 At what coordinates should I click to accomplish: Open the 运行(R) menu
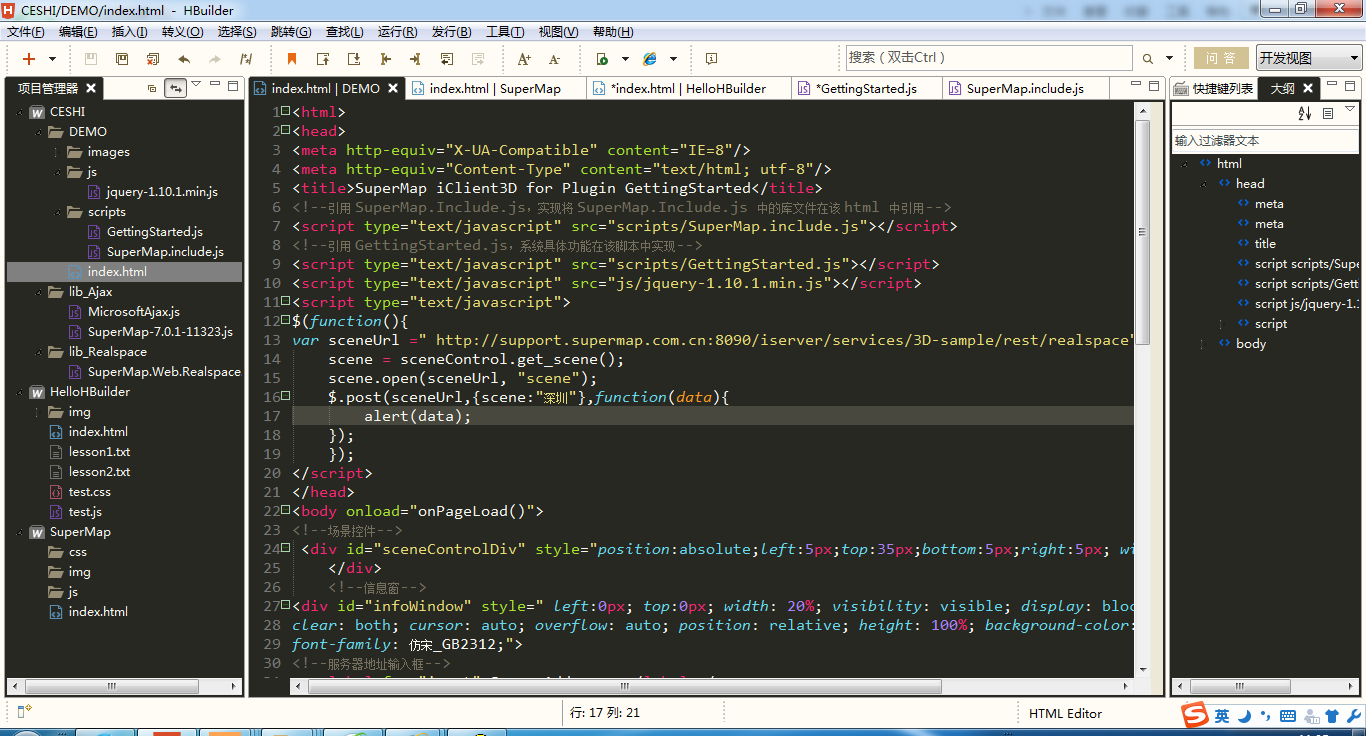(x=397, y=32)
